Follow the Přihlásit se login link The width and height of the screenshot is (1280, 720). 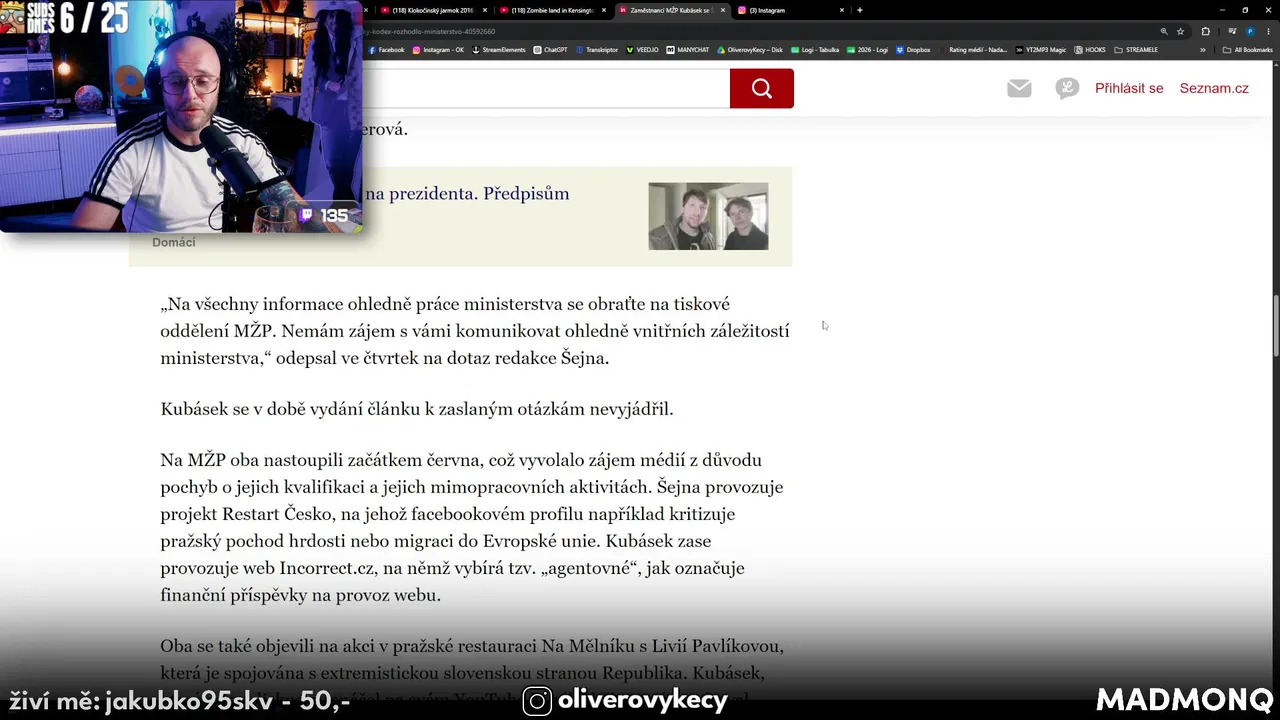(1129, 88)
